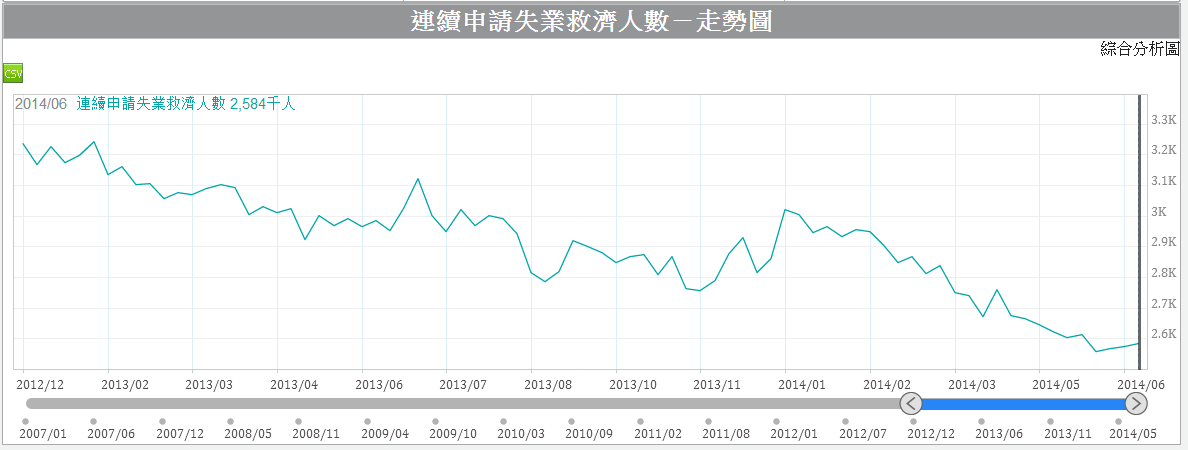
Task: Click the 2012/12 x-axis label on chart
Action: [40, 384]
